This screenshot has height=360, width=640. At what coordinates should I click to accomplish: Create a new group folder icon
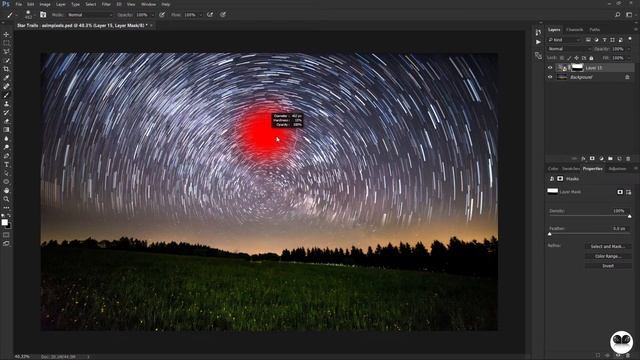pyautogui.click(x=610, y=158)
